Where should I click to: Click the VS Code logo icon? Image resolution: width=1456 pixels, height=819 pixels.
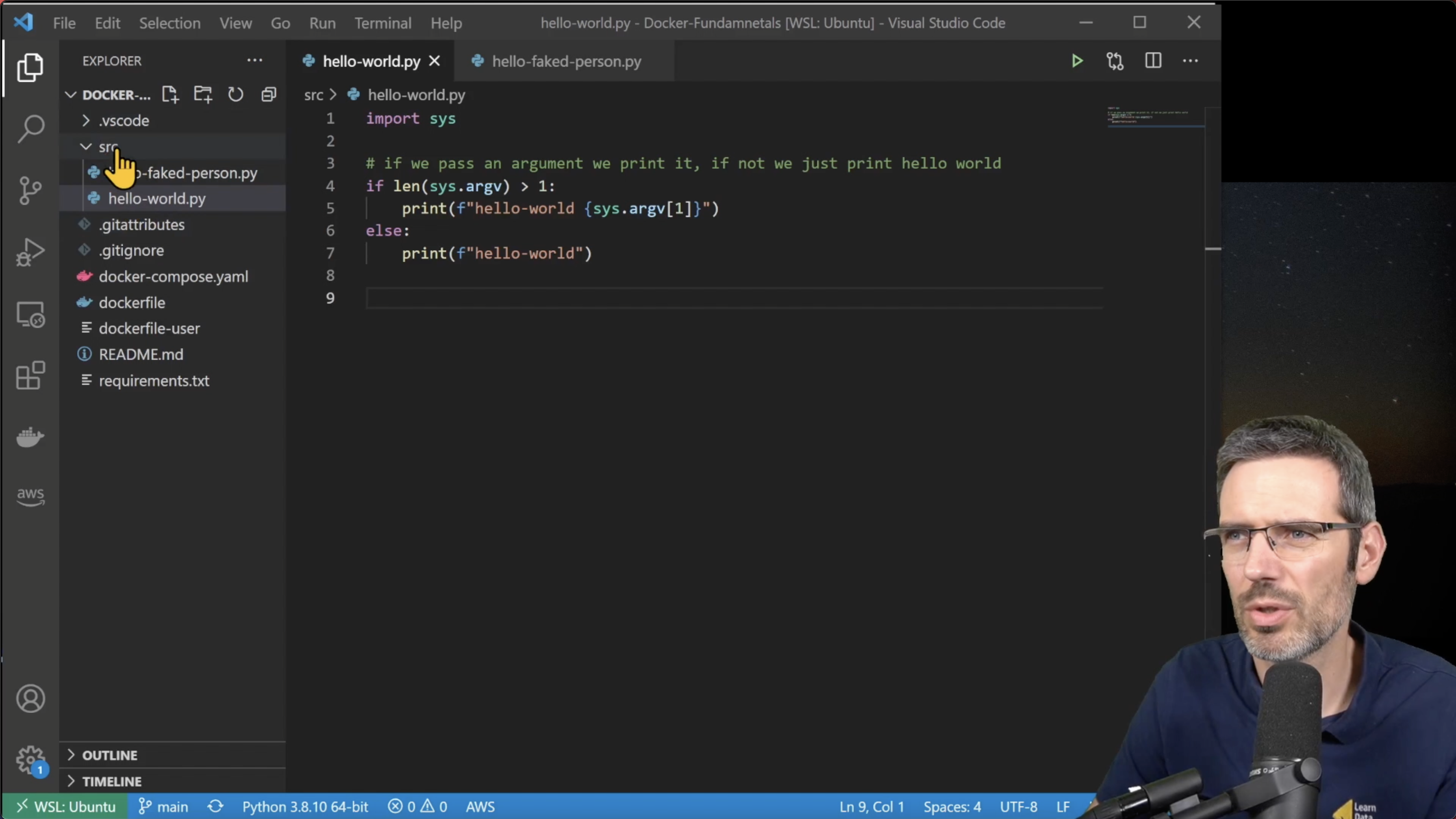[x=24, y=23]
